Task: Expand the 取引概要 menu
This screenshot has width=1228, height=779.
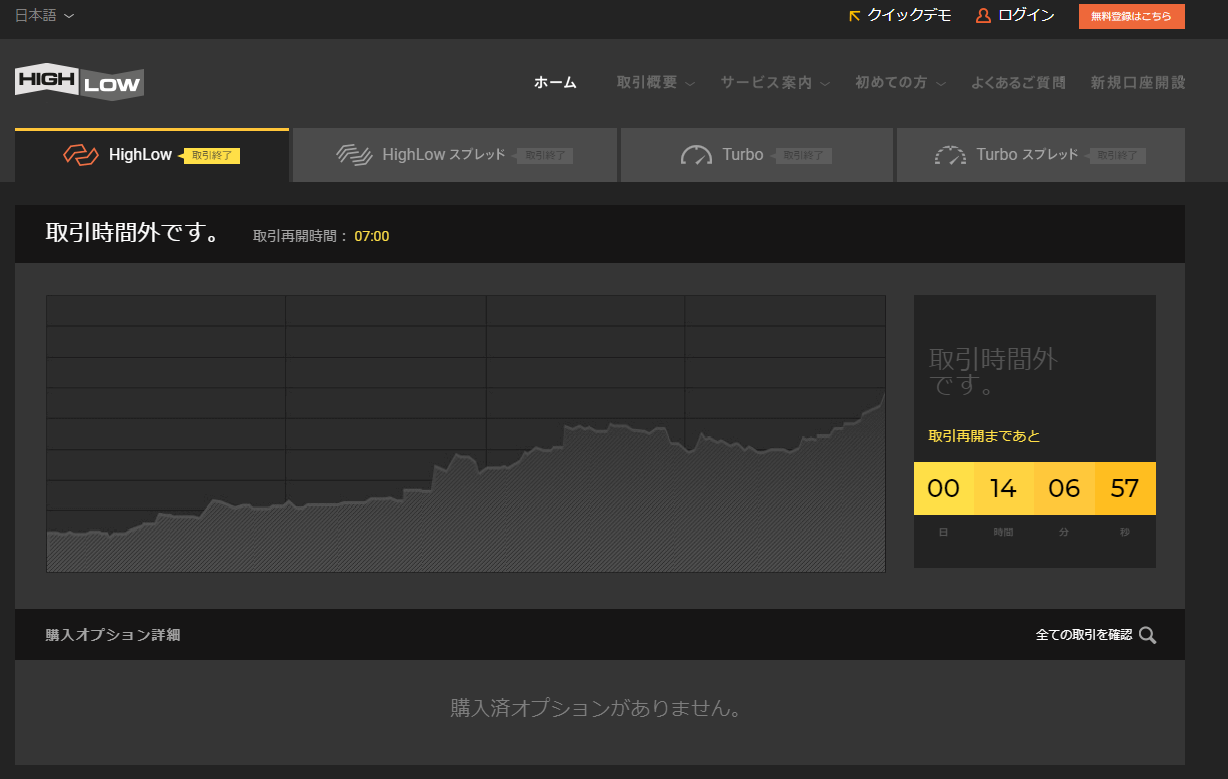Action: pos(655,83)
